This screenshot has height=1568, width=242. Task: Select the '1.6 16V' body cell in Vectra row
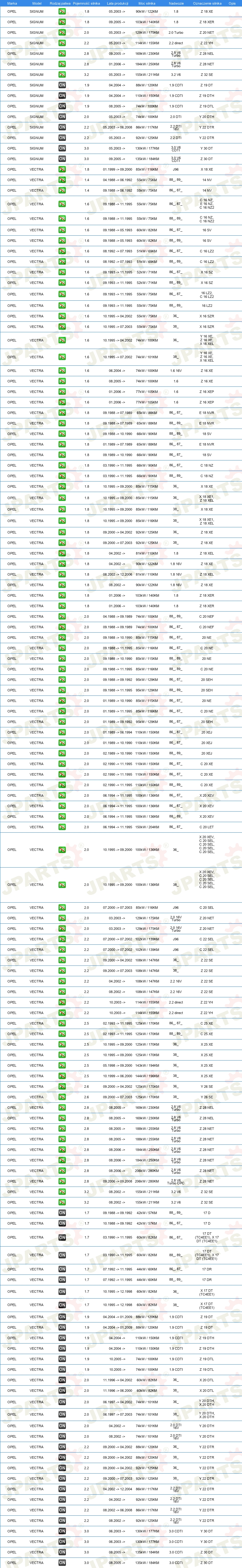coord(176,371)
